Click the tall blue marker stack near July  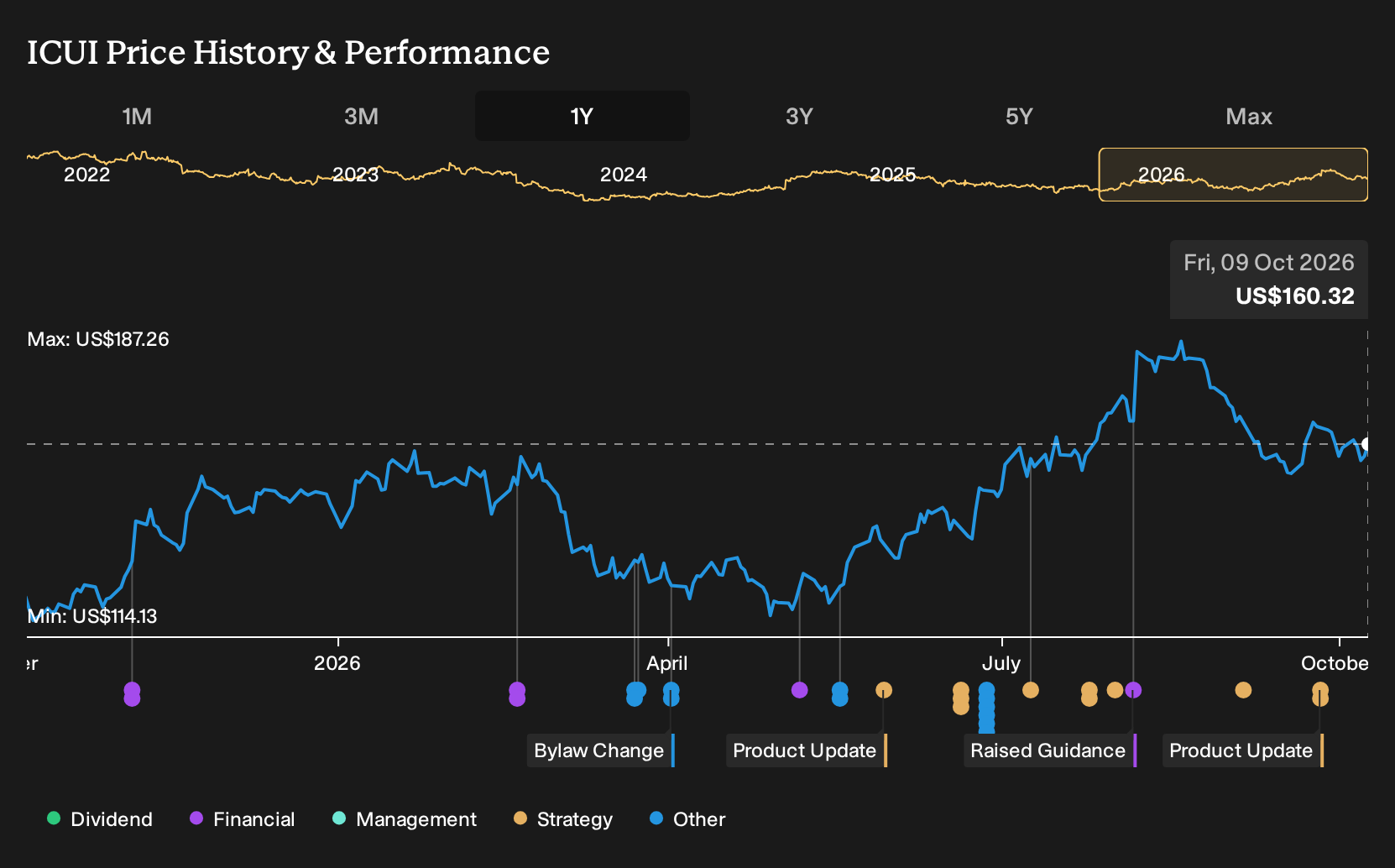coord(987,708)
